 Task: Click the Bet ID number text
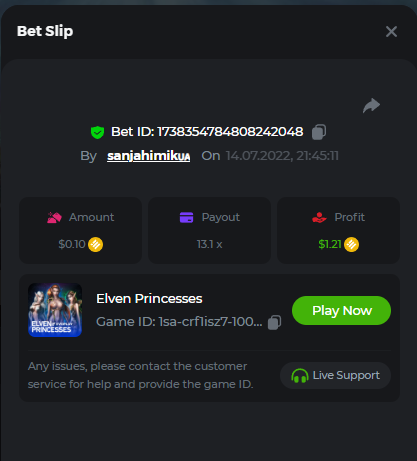(x=230, y=132)
